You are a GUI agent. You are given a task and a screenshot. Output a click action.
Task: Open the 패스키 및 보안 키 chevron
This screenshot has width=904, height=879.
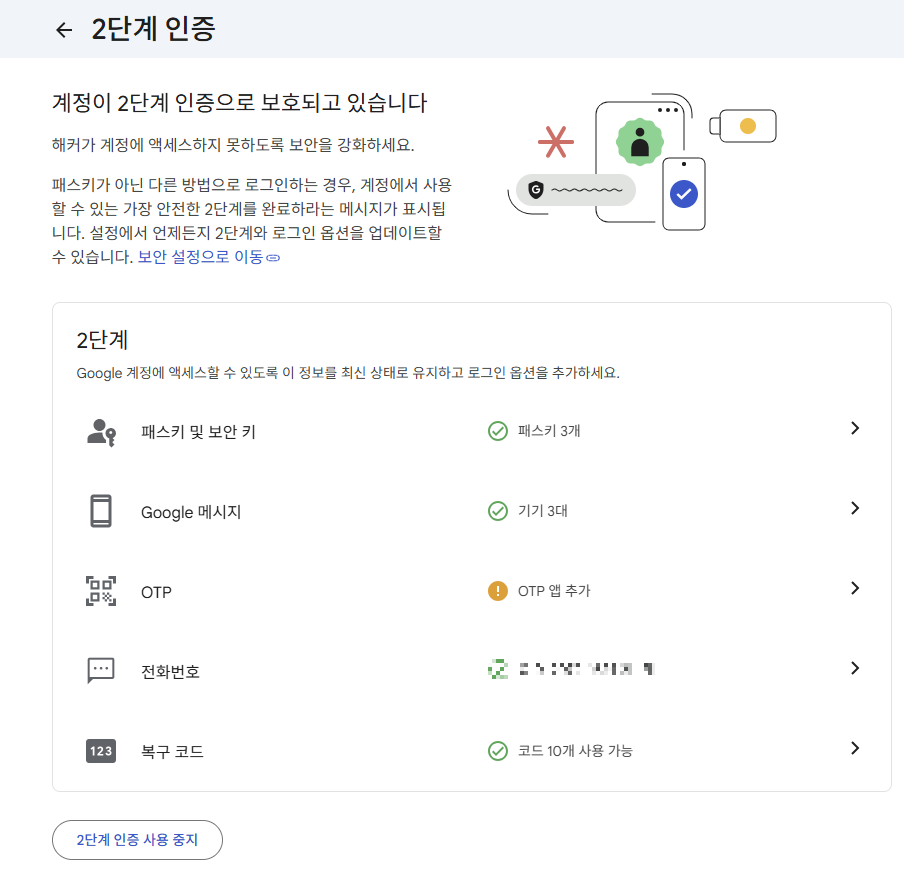point(855,428)
